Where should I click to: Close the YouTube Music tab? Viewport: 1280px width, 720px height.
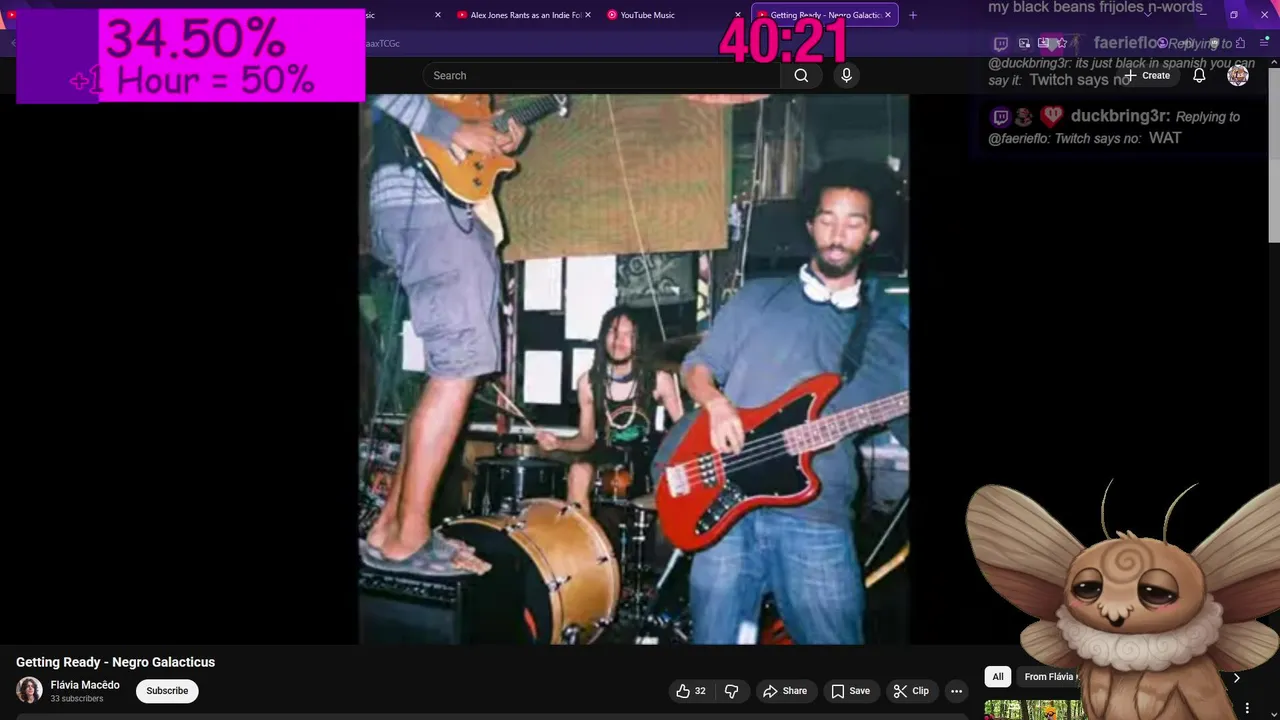point(738,15)
